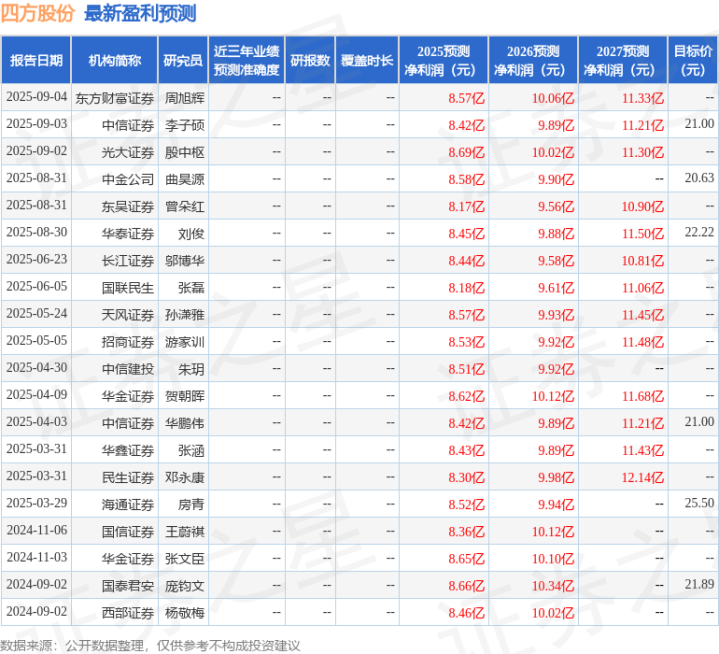This screenshot has width=719, height=654.
Task: Open the 东方财富证券 institution entry
Action: (114, 97)
